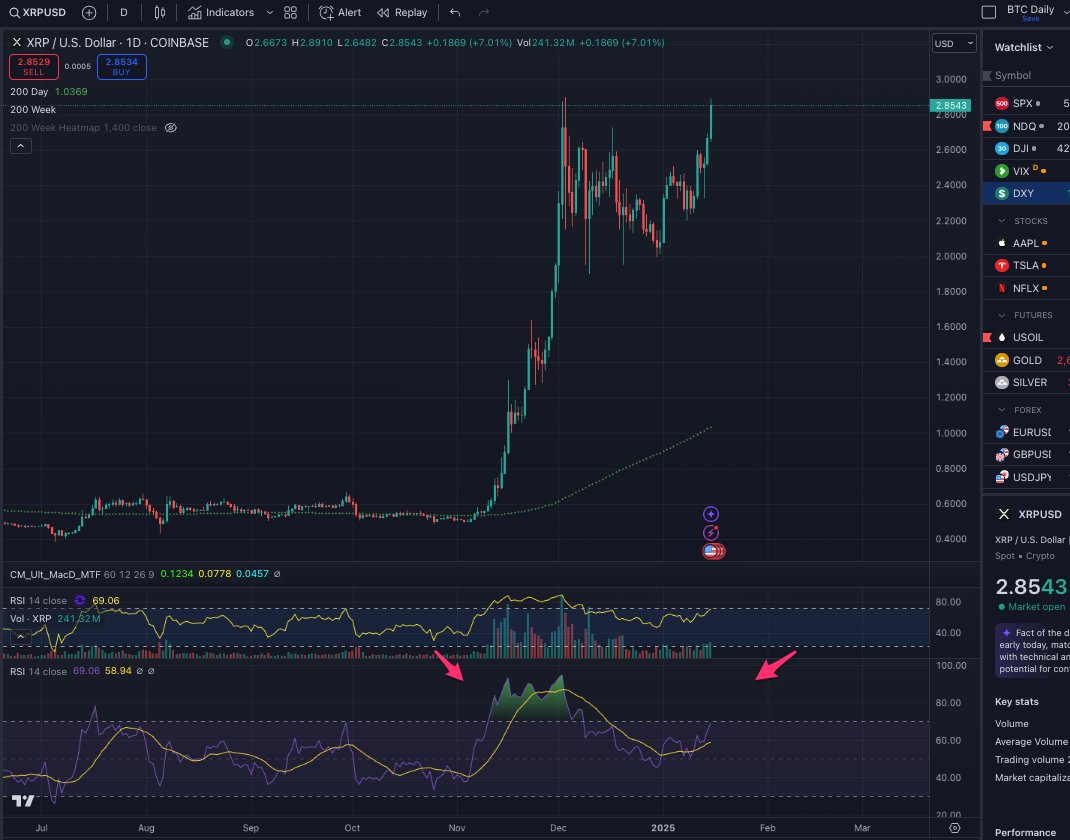
Task: Open symbol search for XRPUSD
Action: coord(38,12)
